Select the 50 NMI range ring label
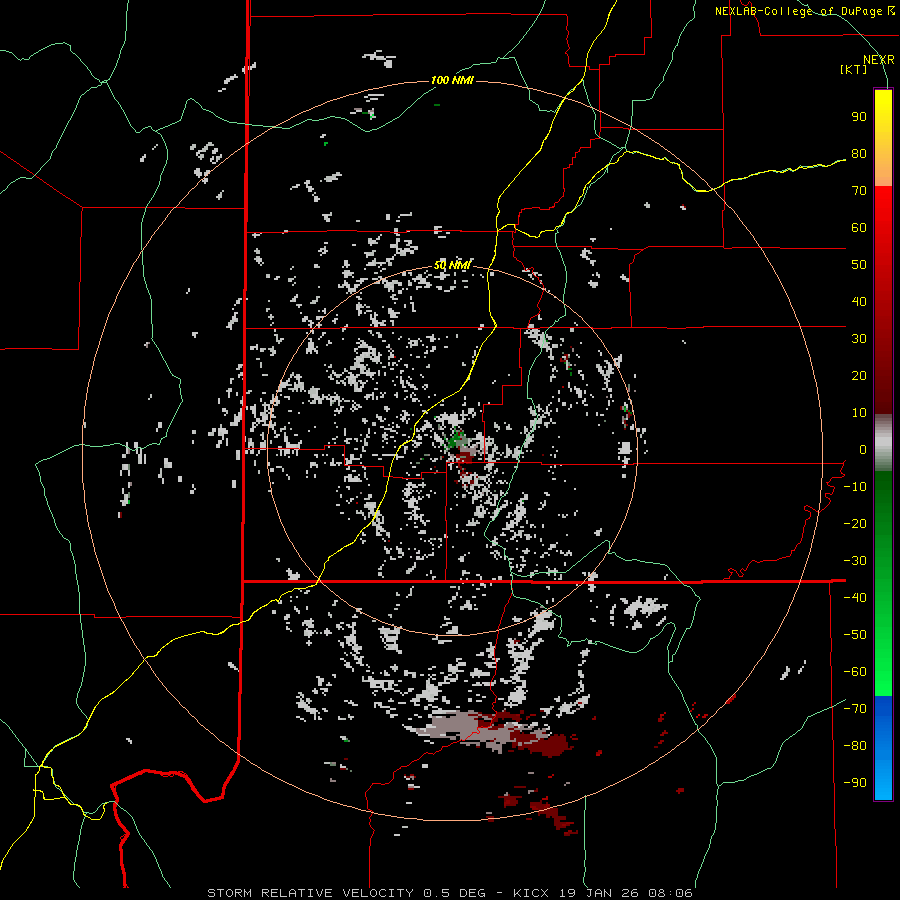900x900 pixels. 452,265
